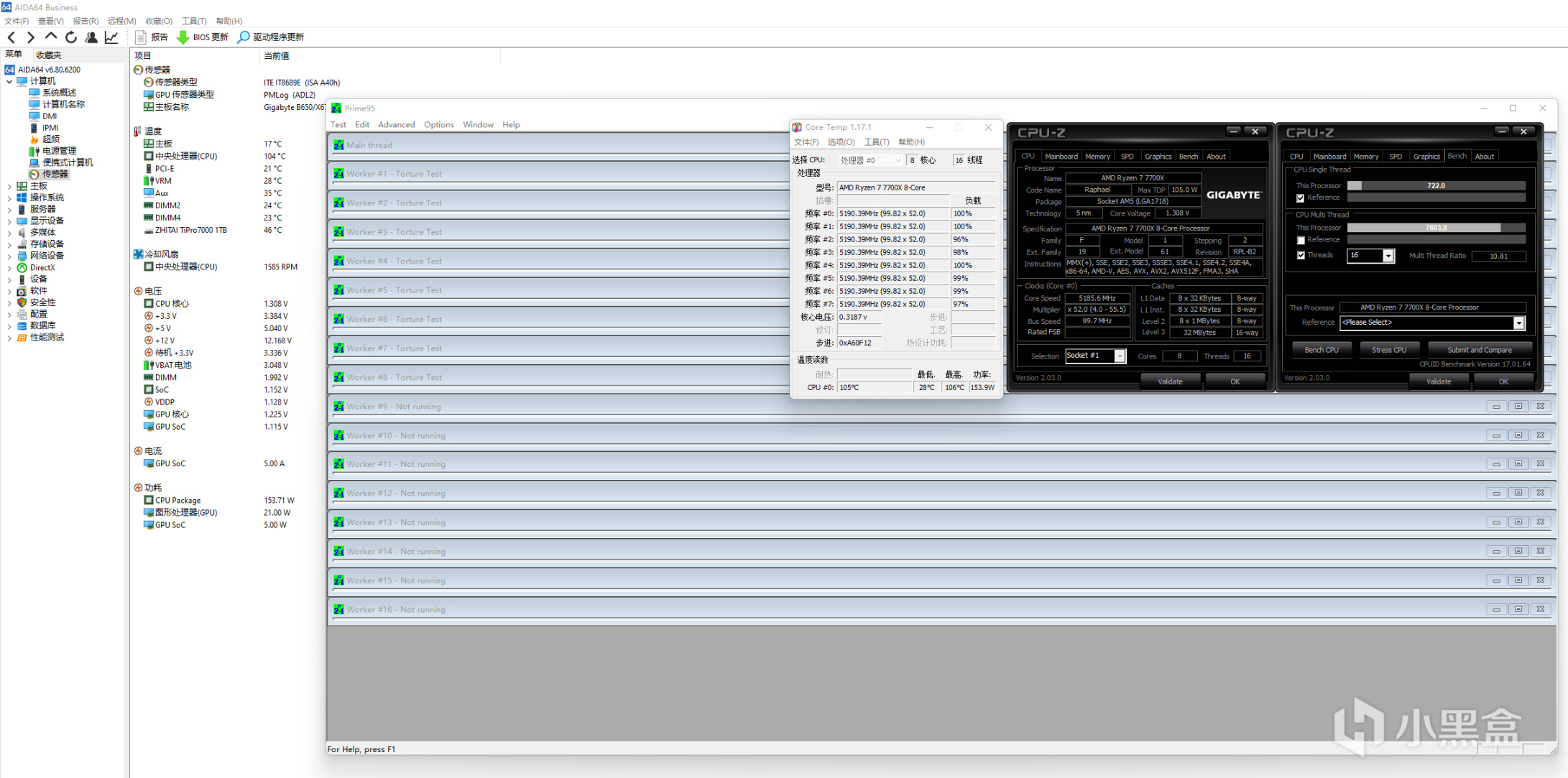Click the refresh arrow in AIDA64 toolbar
Viewport: 1568px width, 778px height.
click(71, 37)
